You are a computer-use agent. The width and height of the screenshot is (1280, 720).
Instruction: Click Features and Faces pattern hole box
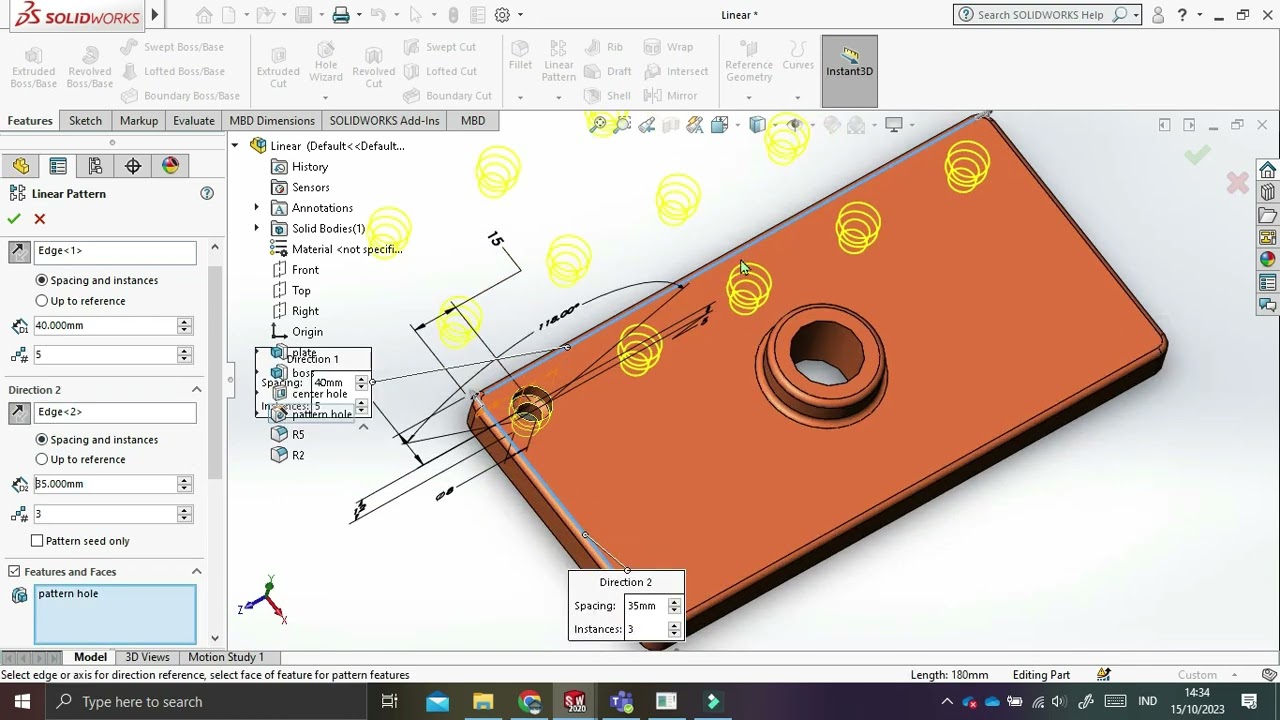point(115,614)
